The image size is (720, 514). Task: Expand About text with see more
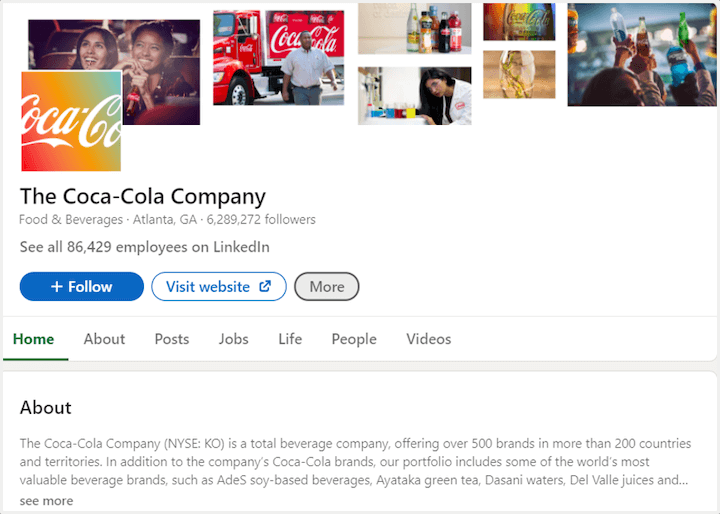click(x=46, y=501)
